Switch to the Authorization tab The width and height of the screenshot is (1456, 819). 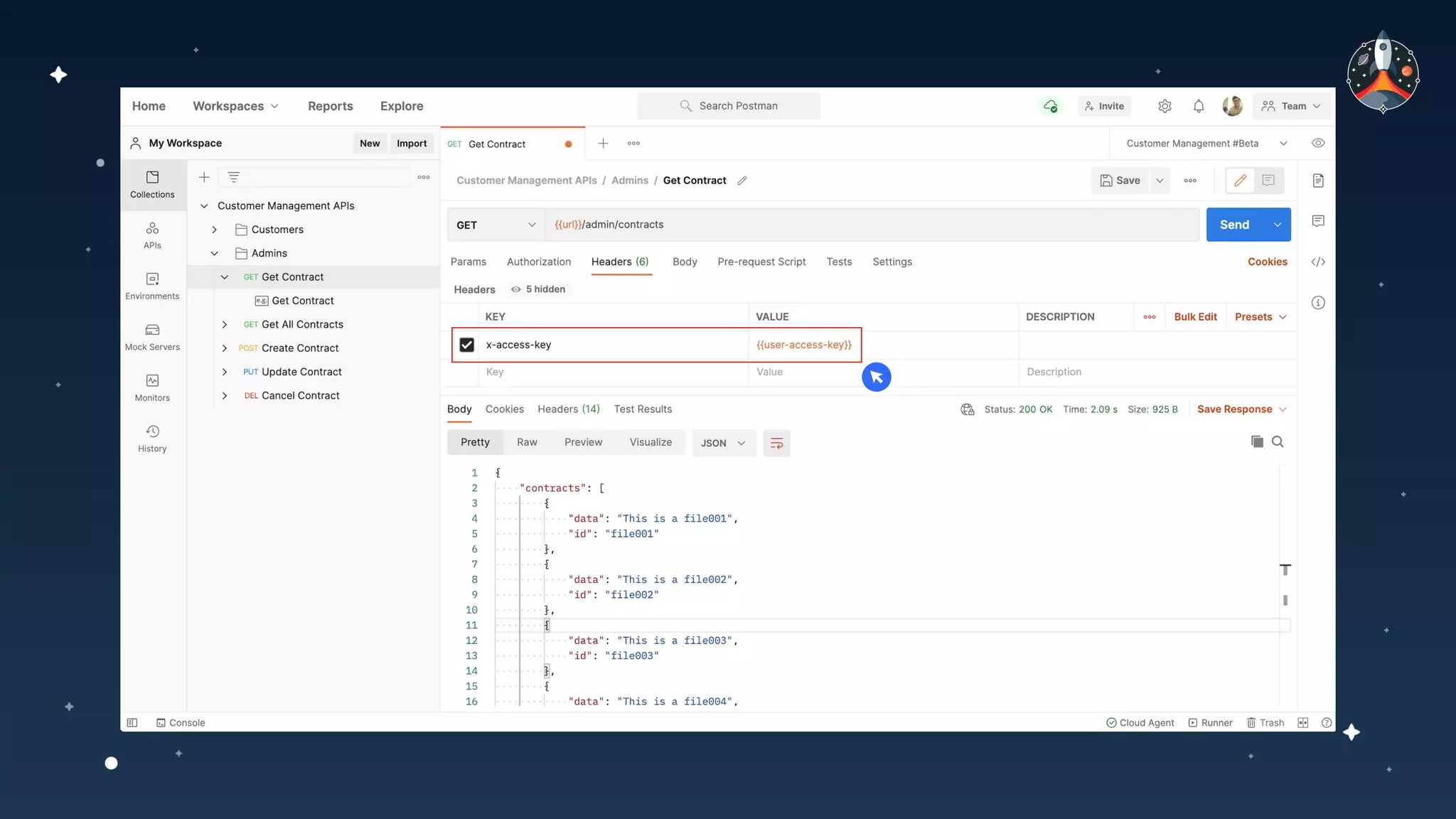click(x=538, y=262)
